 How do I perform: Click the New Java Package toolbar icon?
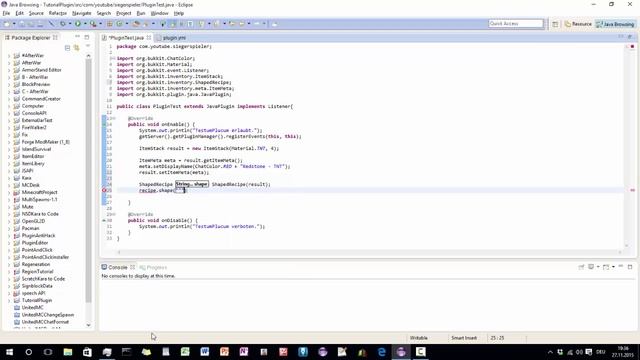point(110,24)
